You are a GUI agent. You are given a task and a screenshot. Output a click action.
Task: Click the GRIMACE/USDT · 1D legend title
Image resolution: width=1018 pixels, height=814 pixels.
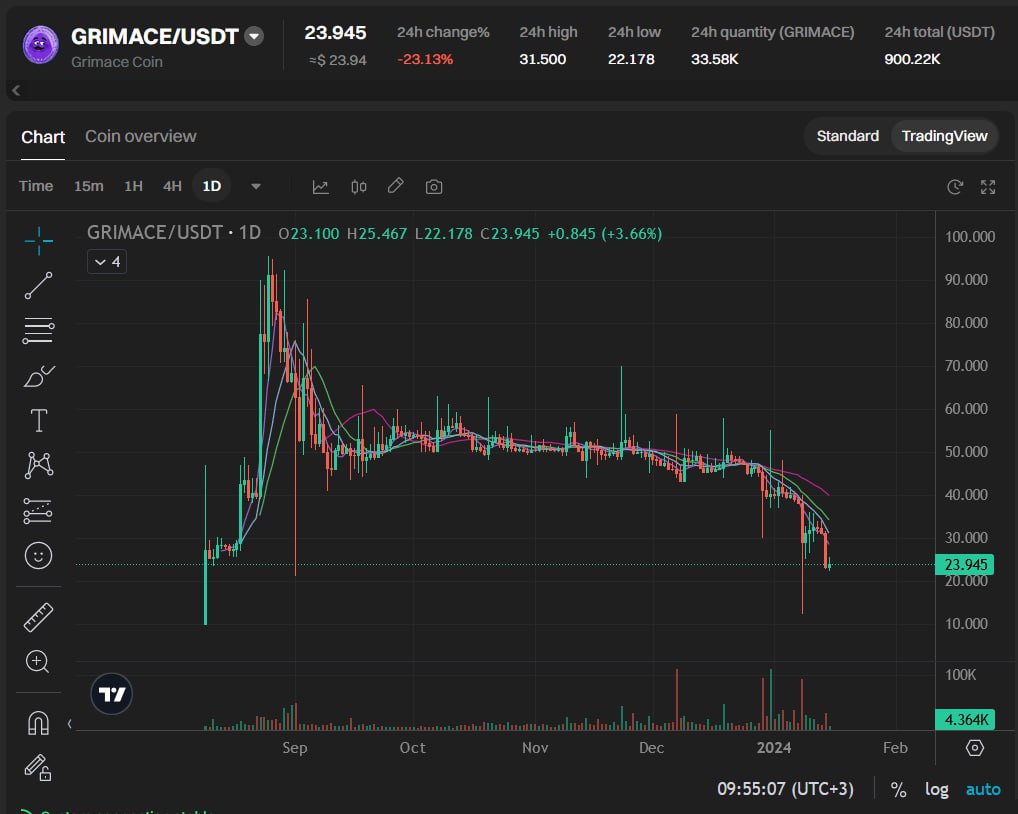tap(174, 232)
